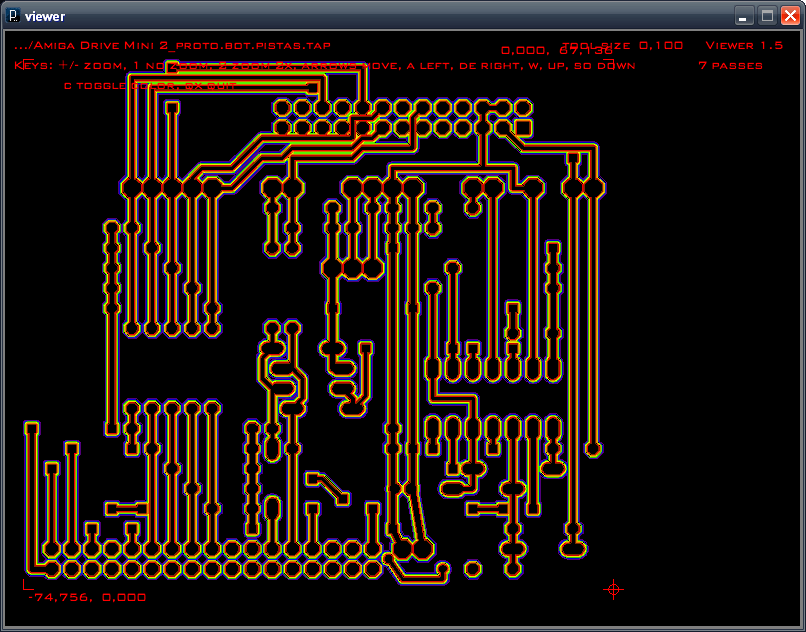The height and width of the screenshot is (632, 806).
Task: Click the corner bracket marker above bottom-left coordinates
Action: [27, 584]
